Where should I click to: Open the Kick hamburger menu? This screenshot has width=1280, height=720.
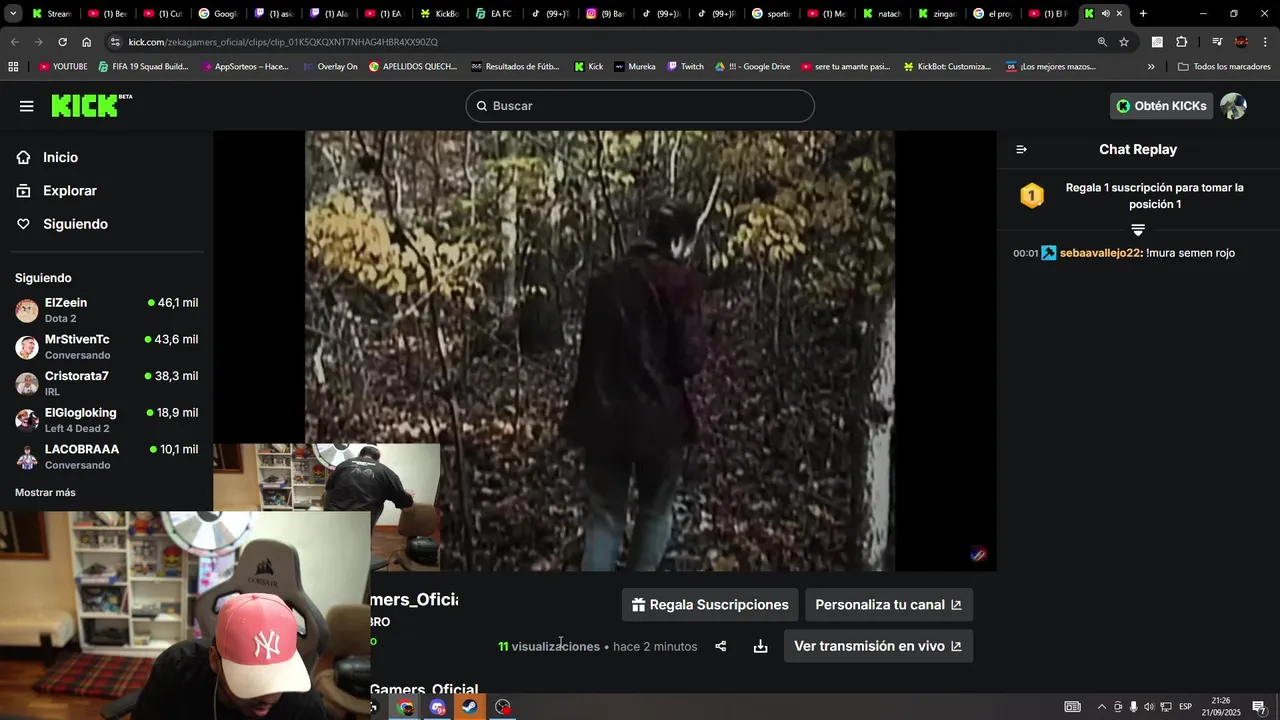point(26,106)
